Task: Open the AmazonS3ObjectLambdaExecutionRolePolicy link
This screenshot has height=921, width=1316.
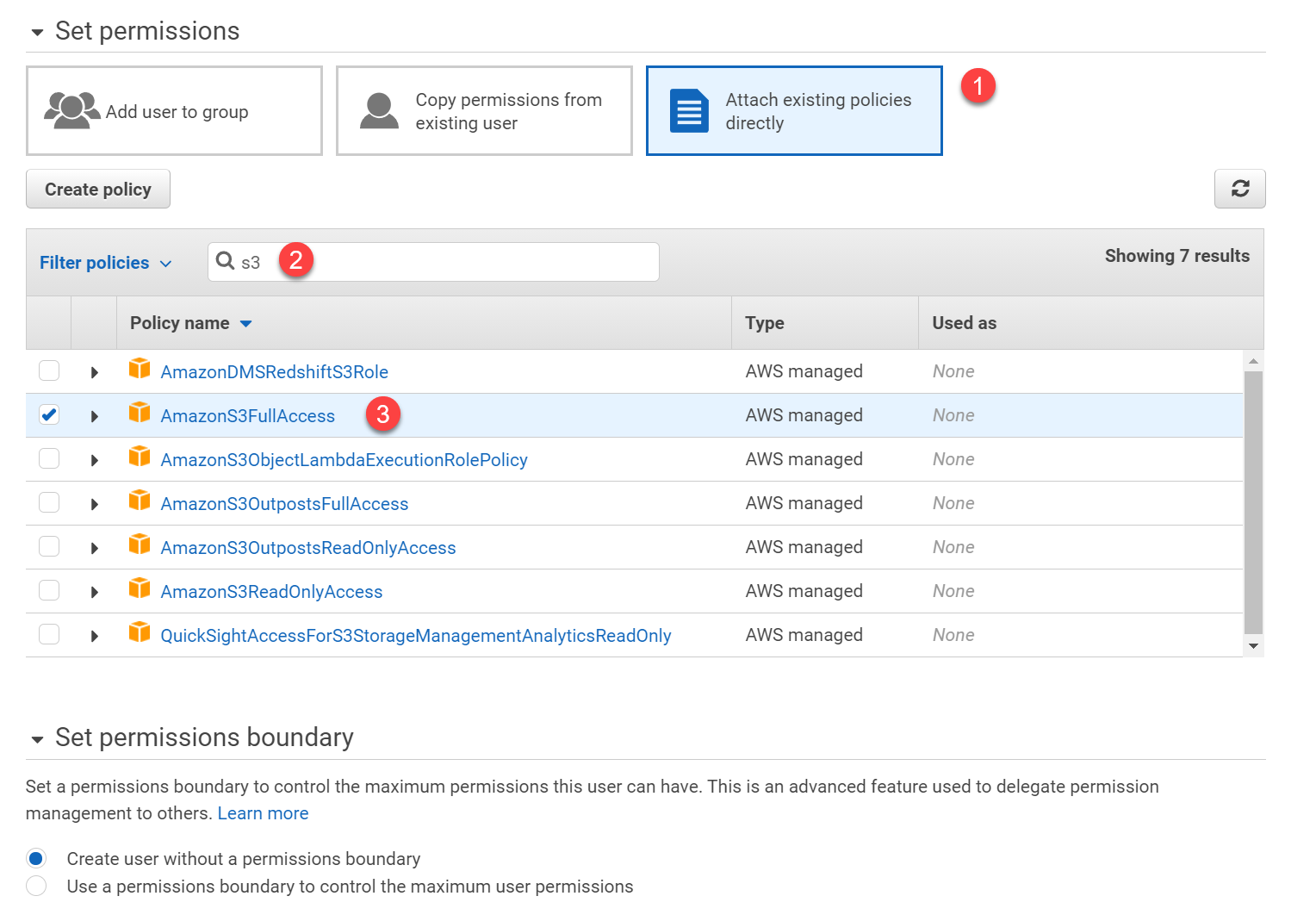Action: [344, 459]
